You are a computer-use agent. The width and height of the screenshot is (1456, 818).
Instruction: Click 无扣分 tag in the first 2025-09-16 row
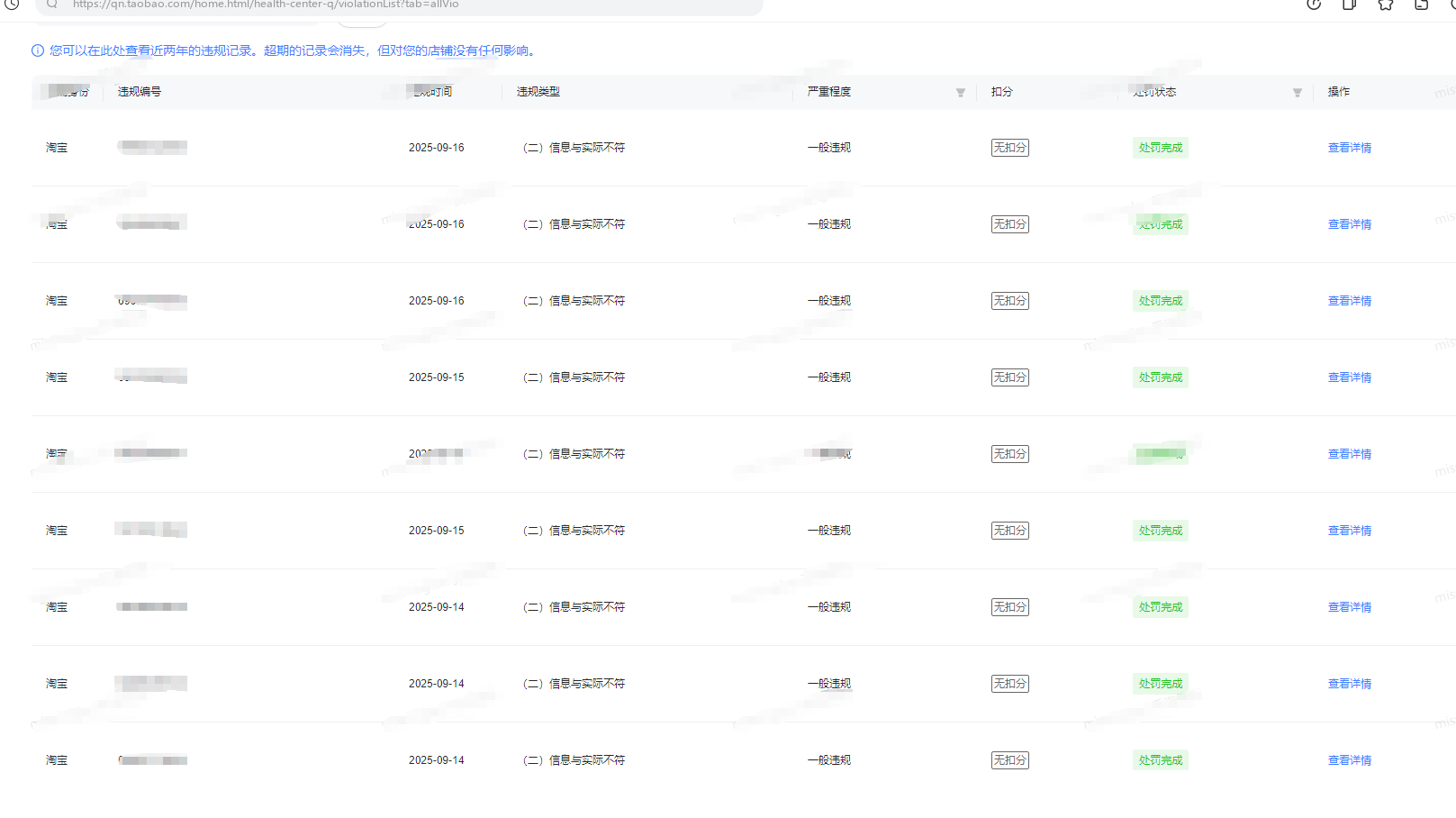click(x=1010, y=148)
